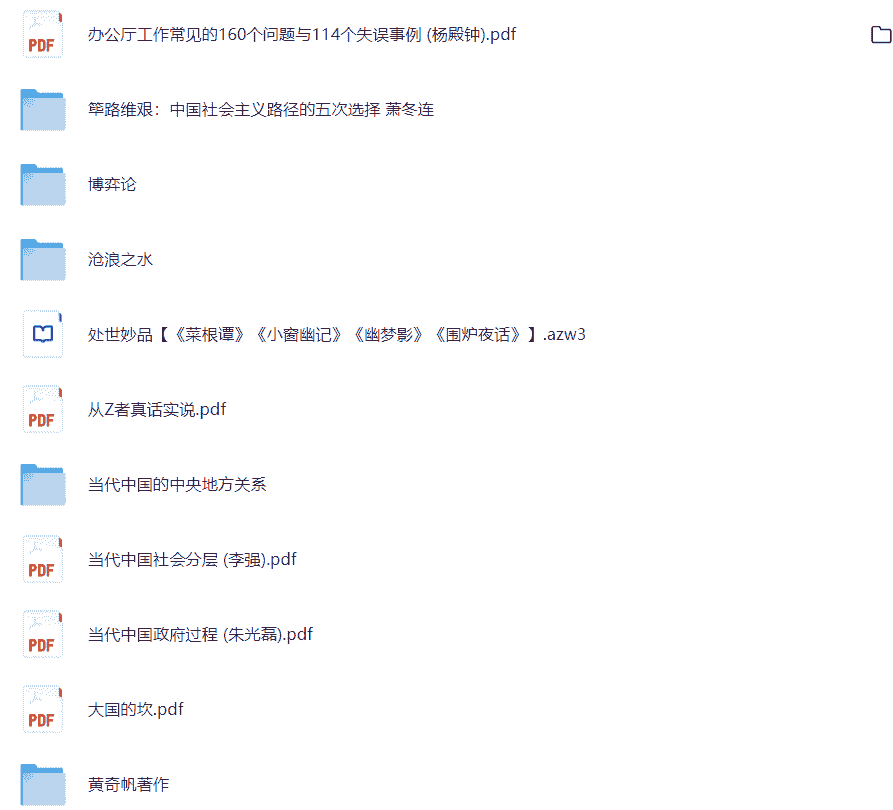
Task: Click the PDF icon for 当代中国政府过程
Action: tap(43, 634)
